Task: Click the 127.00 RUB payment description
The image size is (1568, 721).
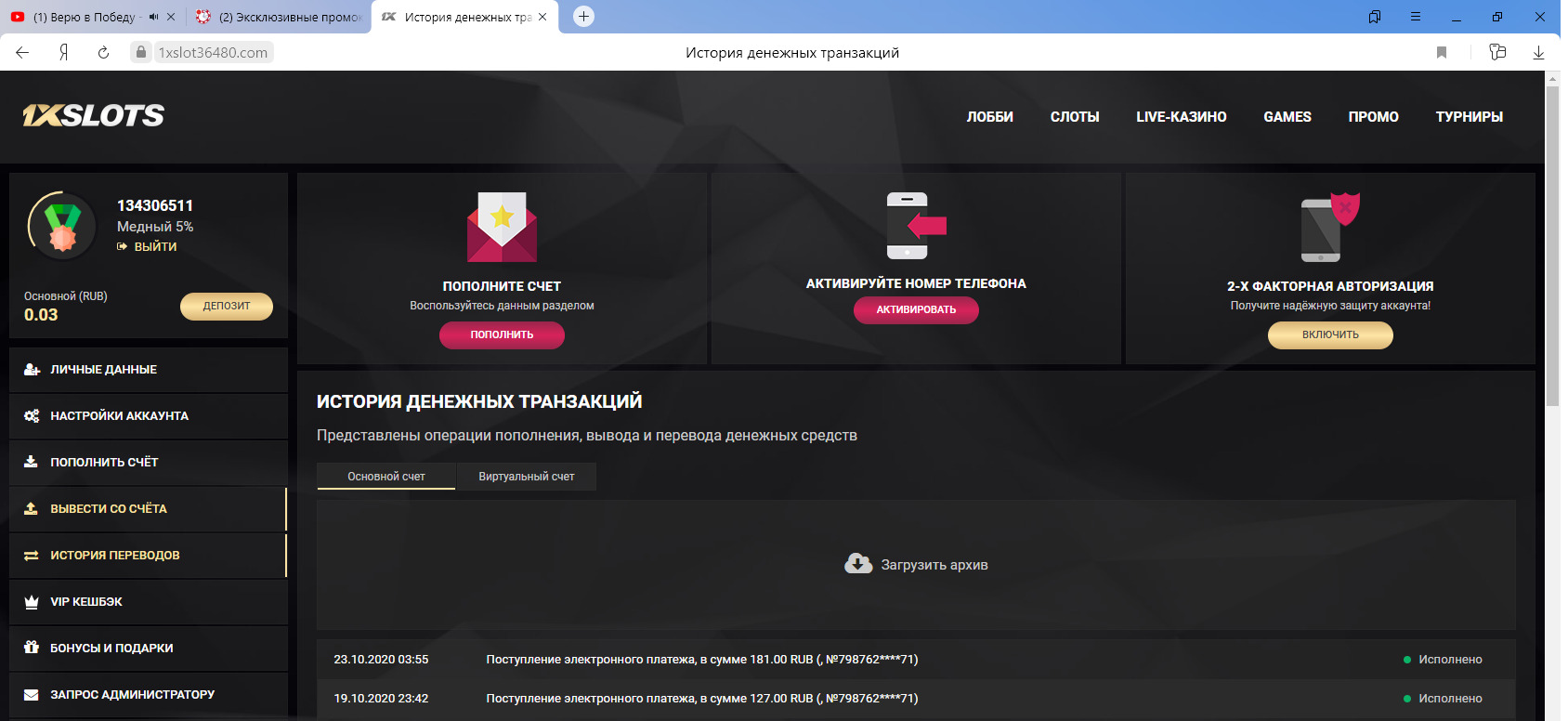Action: point(702,699)
